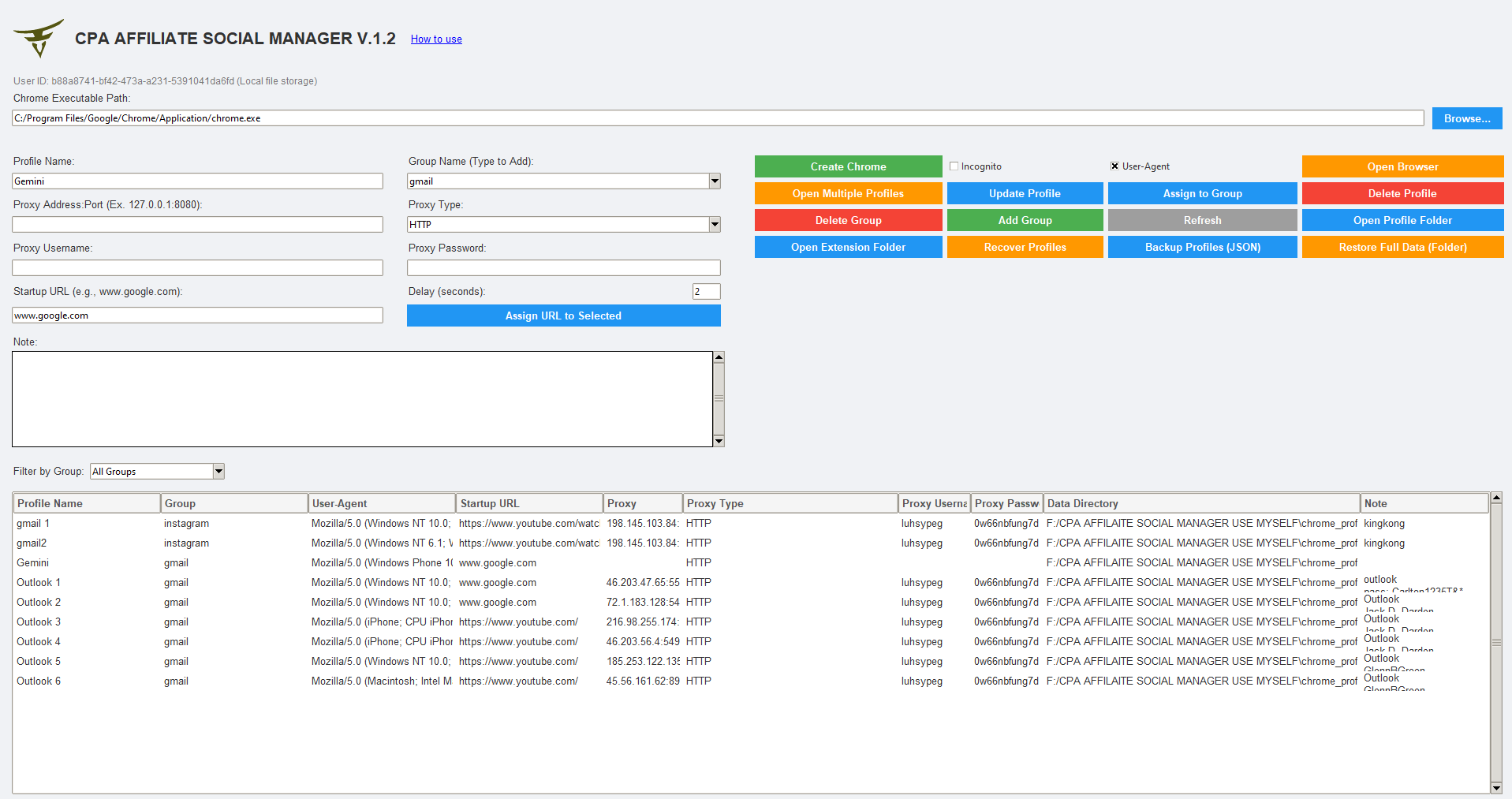This screenshot has width=1512, height=799.
Task: Click the Data Directory column header
Action: click(1201, 503)
